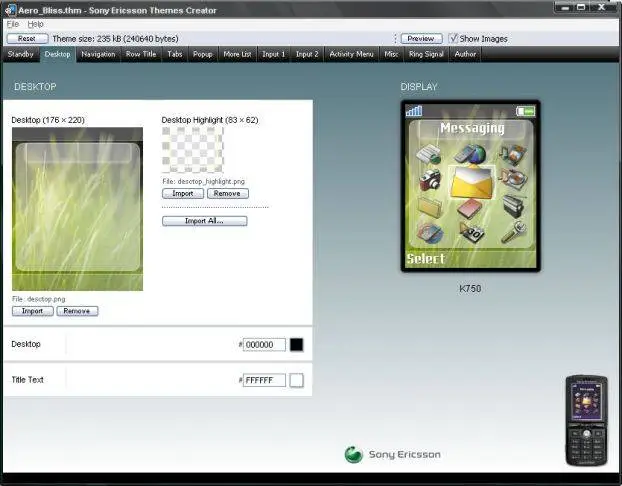Toggle the Show Images checkbox
Viewport: 622px width, 486px height.
(453, 38)
